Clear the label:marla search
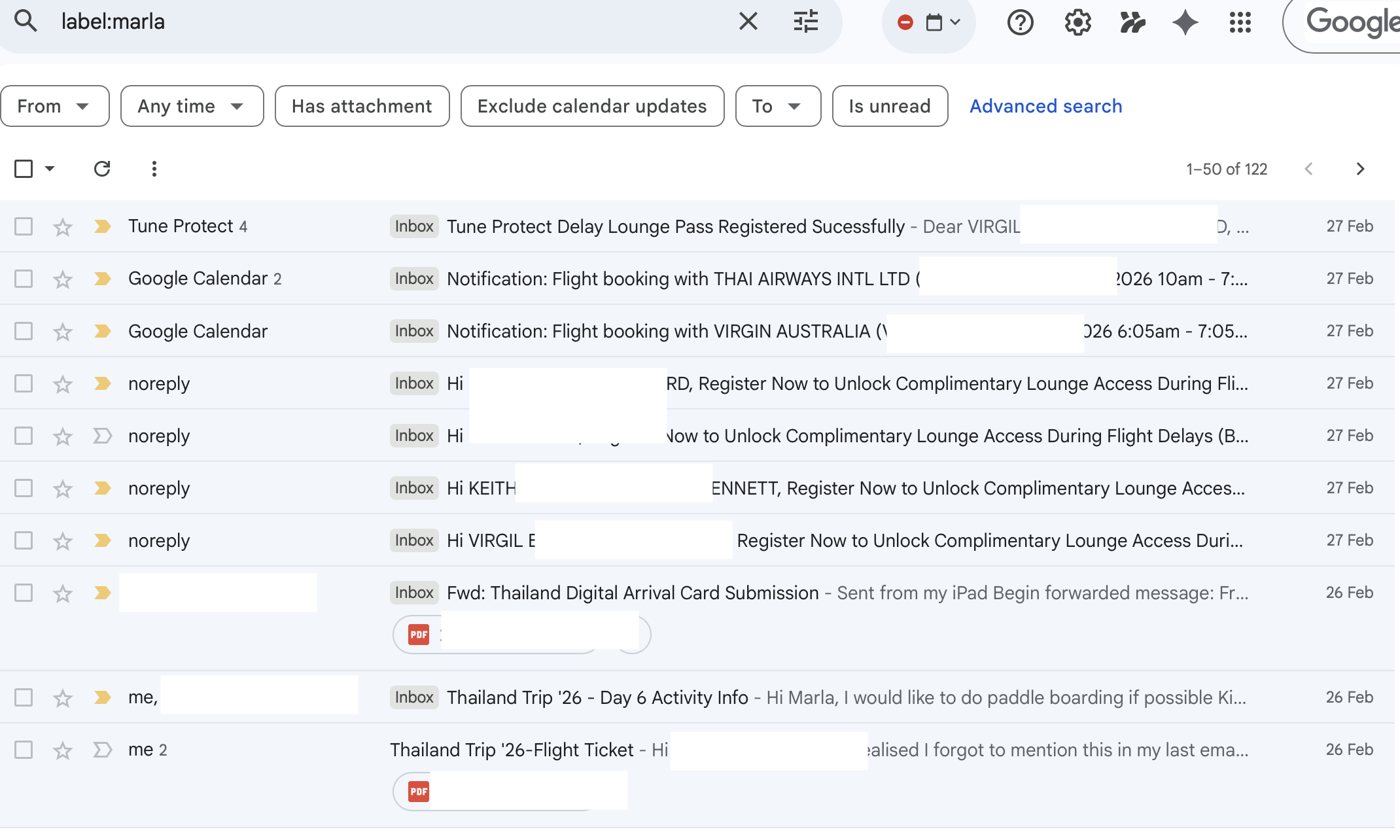The width and height of the screenshot is (1400, 840). coord(748,22)
